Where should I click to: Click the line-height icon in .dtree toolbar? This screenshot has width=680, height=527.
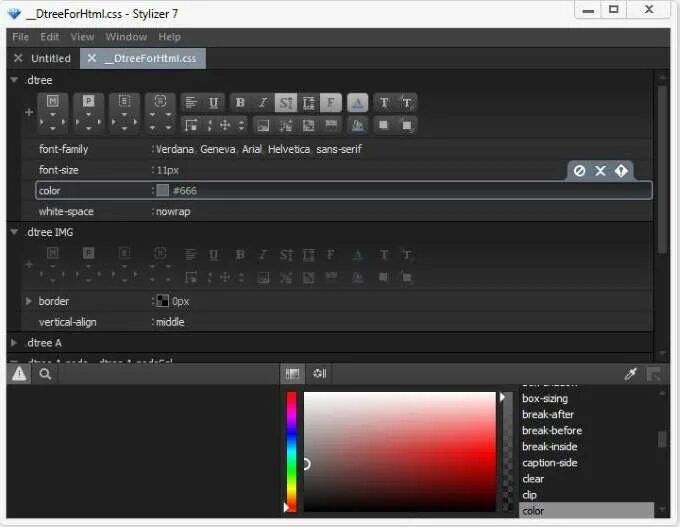tap(308, 103)
